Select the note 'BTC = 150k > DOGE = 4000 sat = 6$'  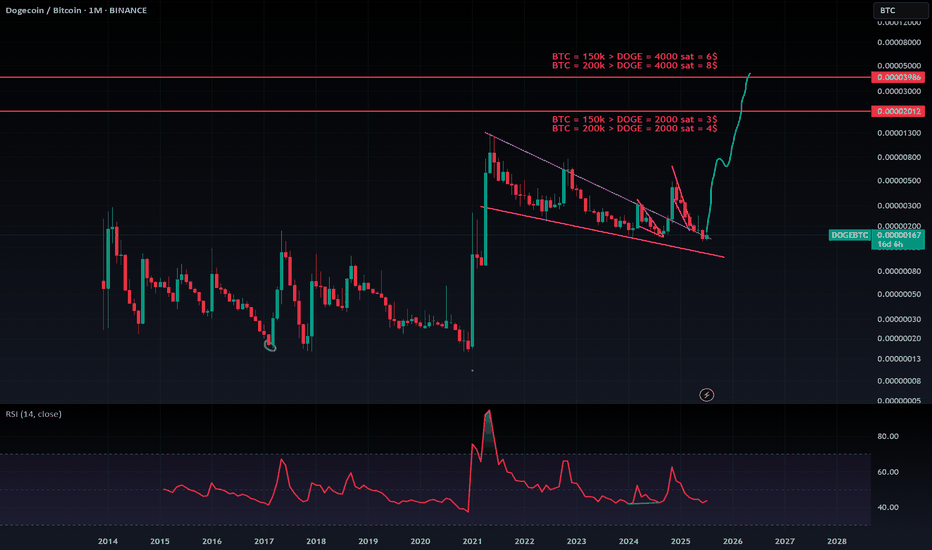coord(634,56)
